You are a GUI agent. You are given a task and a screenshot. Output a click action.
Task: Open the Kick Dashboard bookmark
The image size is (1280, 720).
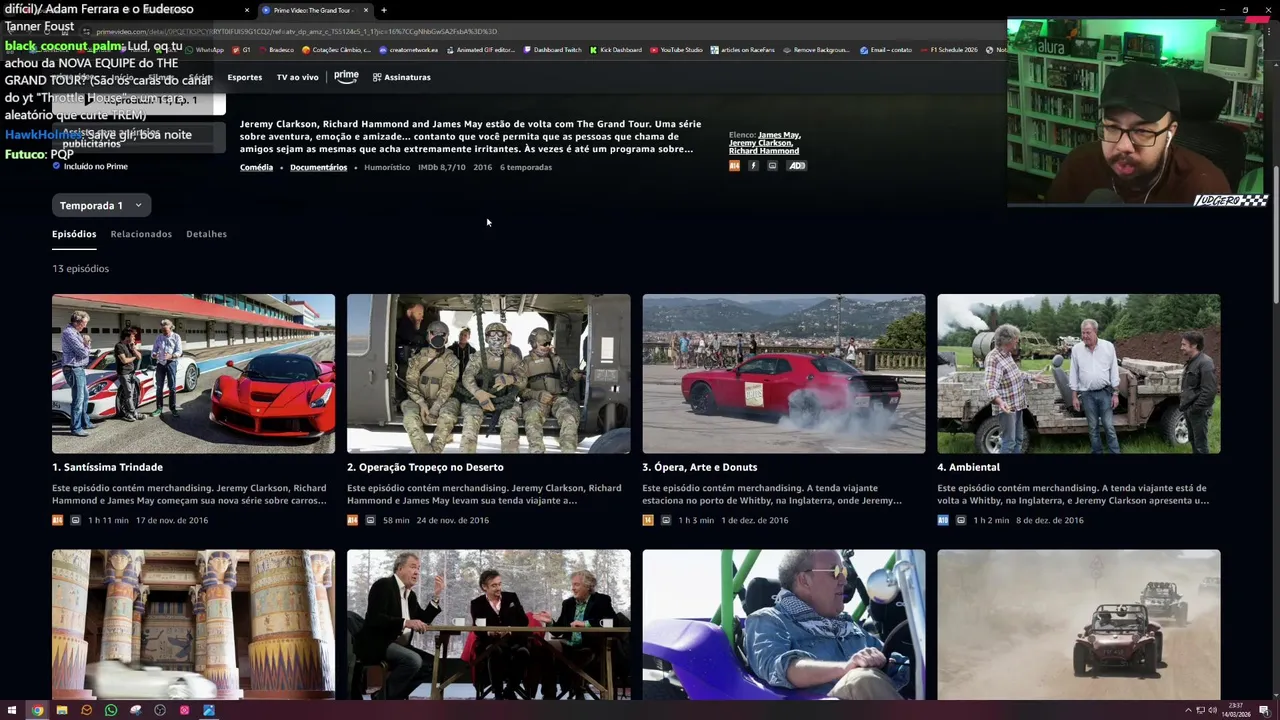point(616,50)
